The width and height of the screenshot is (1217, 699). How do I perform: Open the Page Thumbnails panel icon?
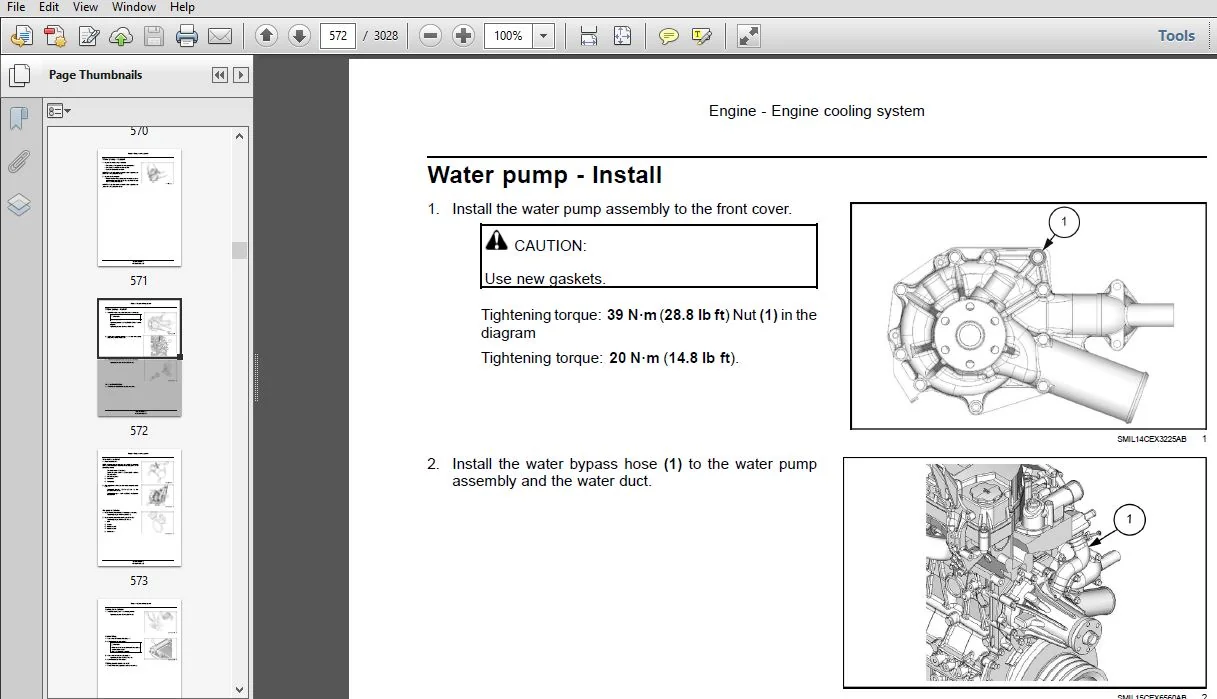click(19, 75)
